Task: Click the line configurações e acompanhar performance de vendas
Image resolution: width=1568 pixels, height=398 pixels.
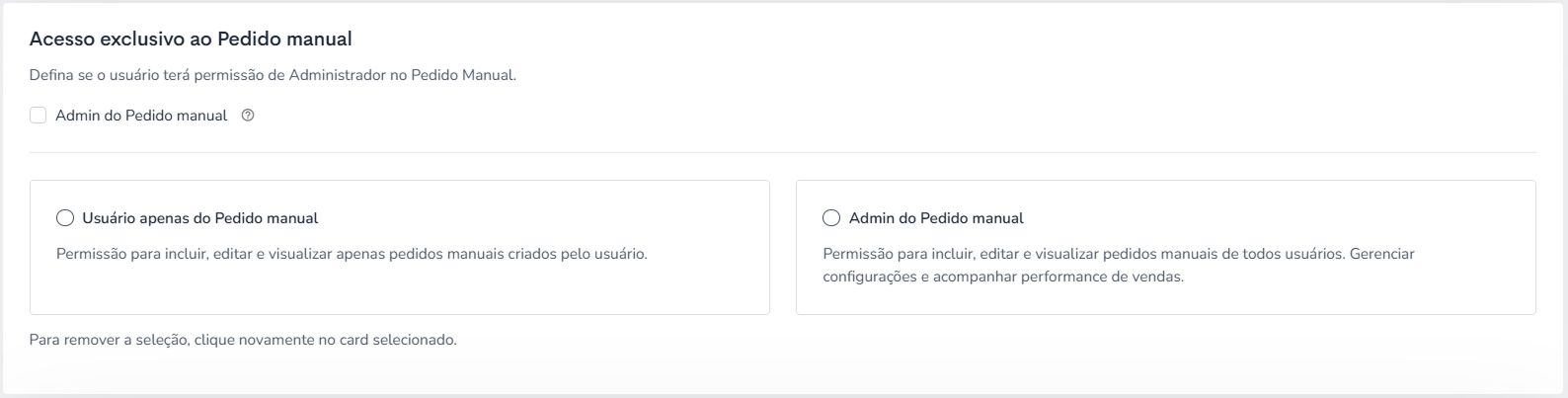Action: (1003, 278)
